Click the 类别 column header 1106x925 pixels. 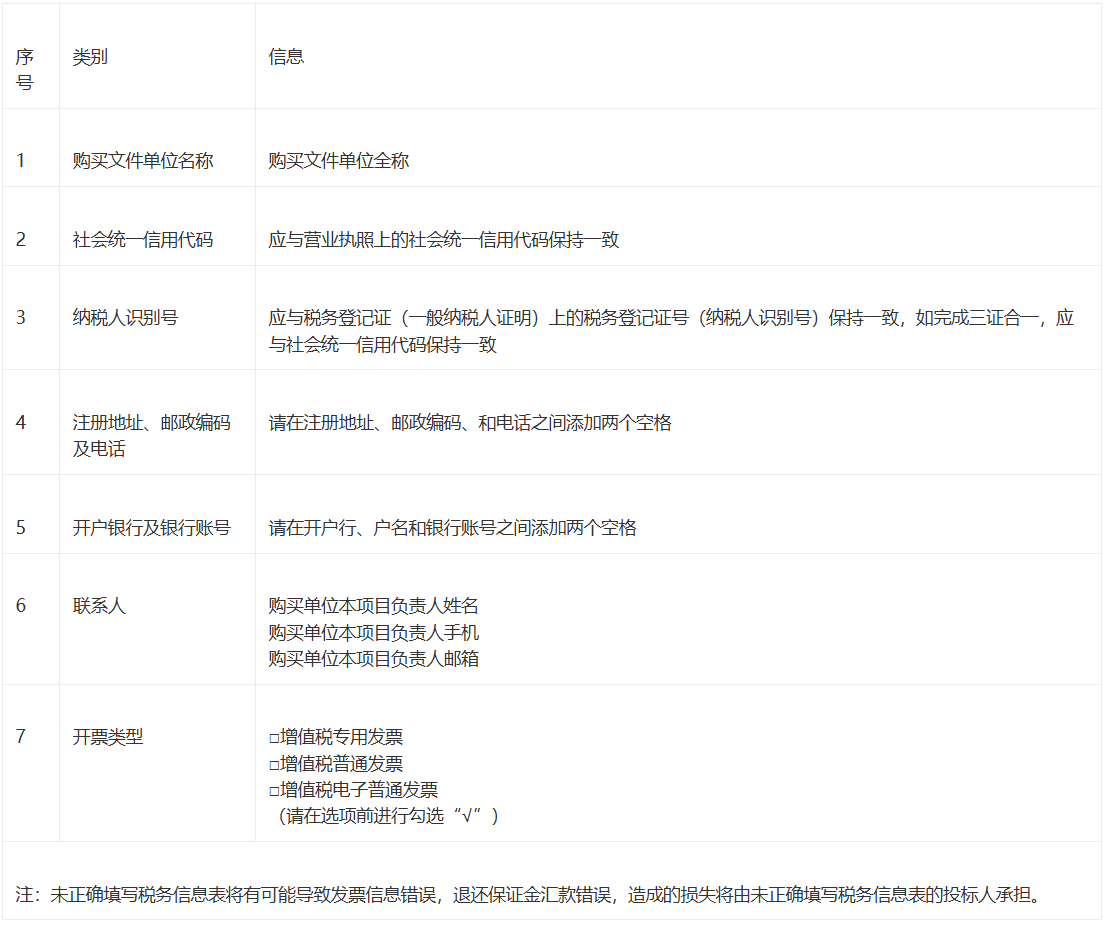[90, 57]
